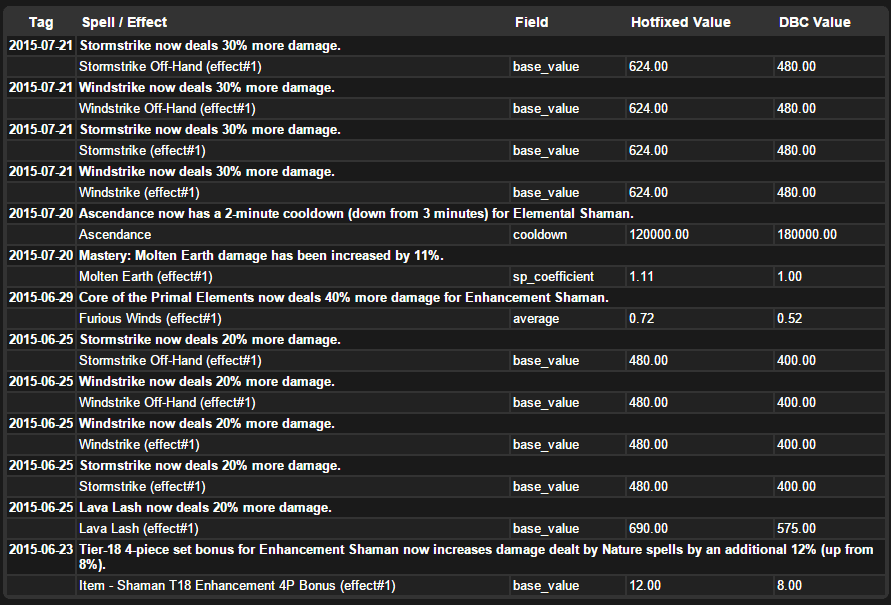The height and width of the screenshot is (605, 891).
Task: Click the Ascendance spell name cell
Action: [x=115, y=235]
